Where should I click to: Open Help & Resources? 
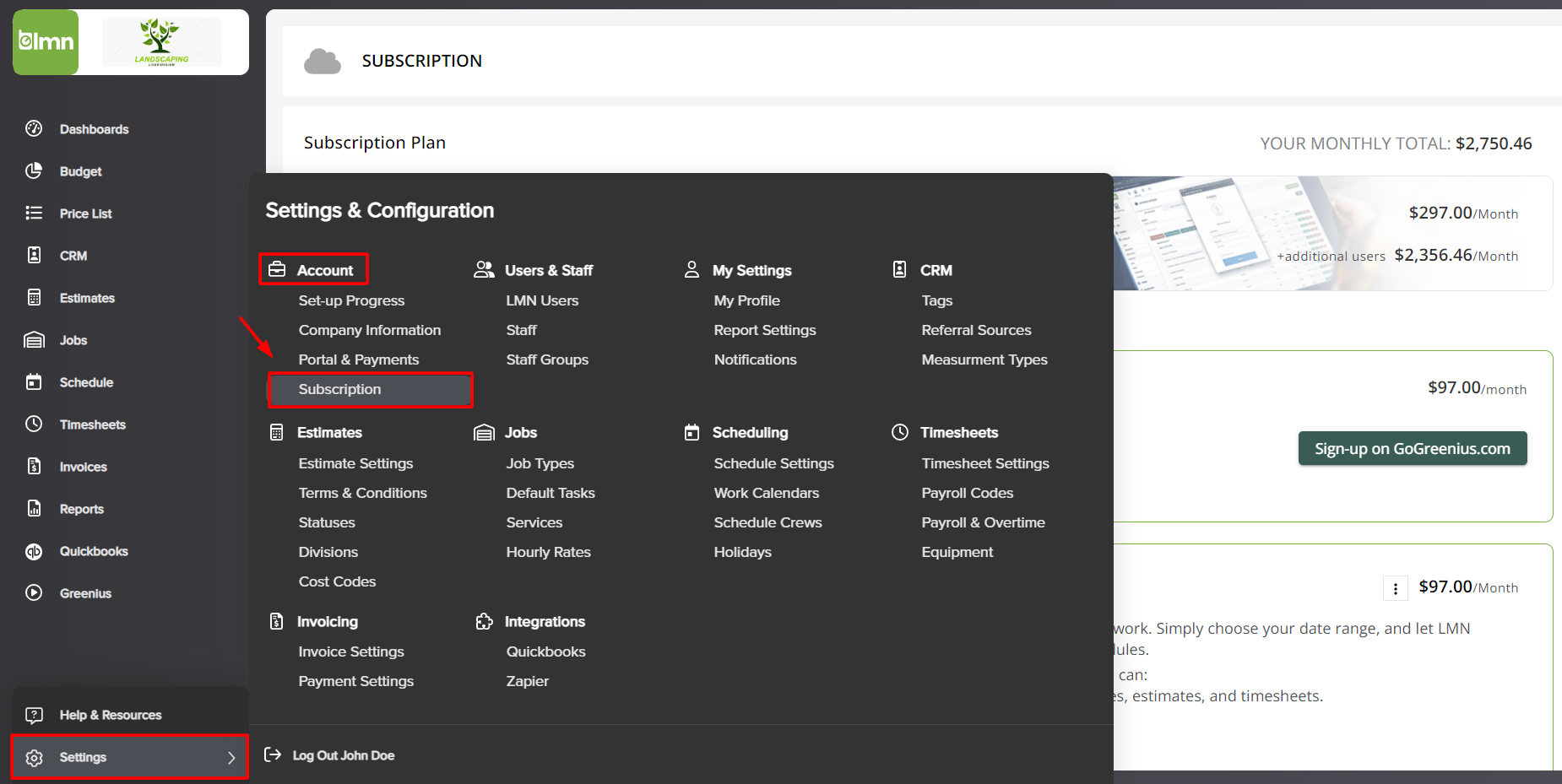pyautogui.click(x=111, y=715)
